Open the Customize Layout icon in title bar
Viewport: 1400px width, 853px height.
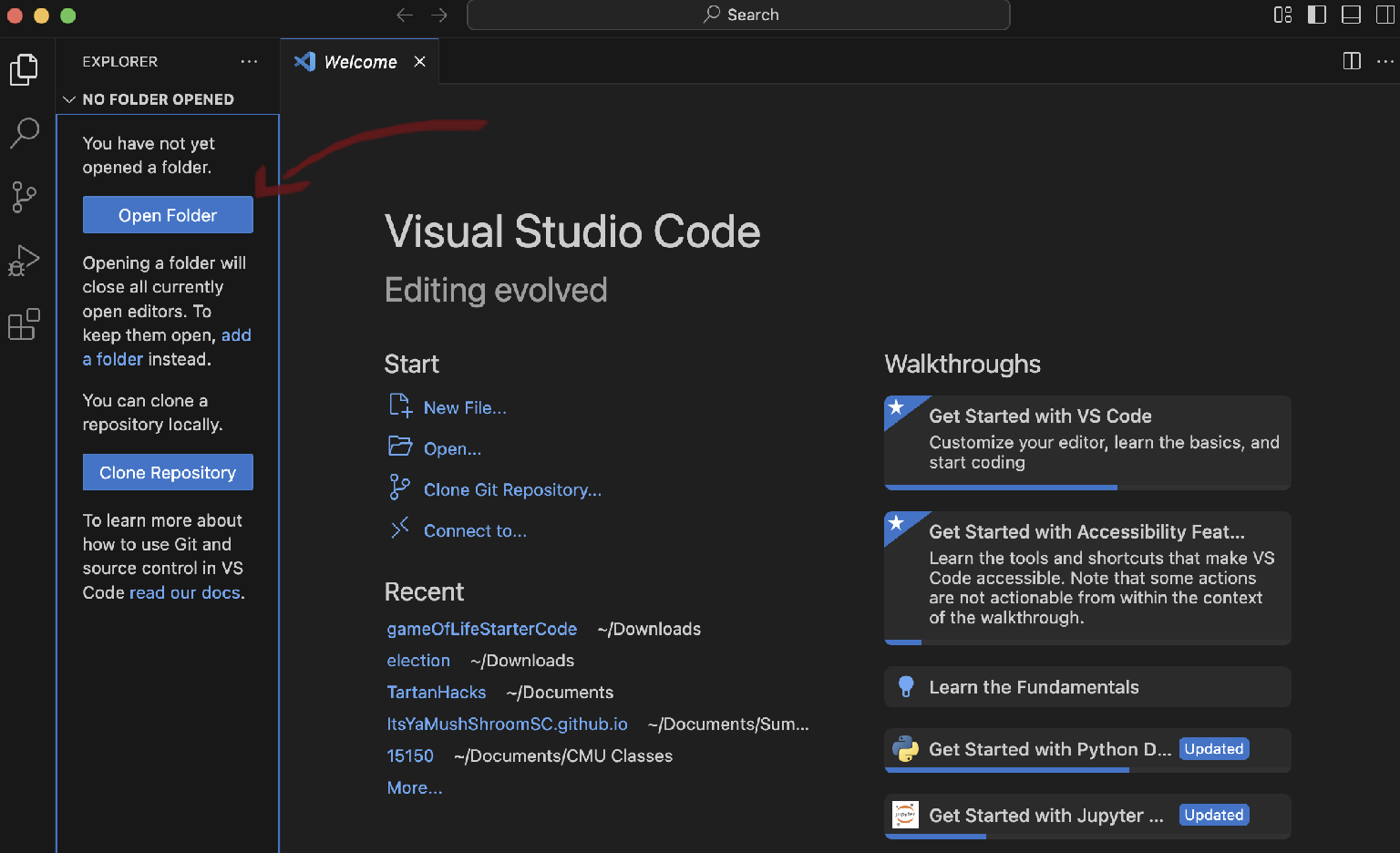(x=1282, y=15)
